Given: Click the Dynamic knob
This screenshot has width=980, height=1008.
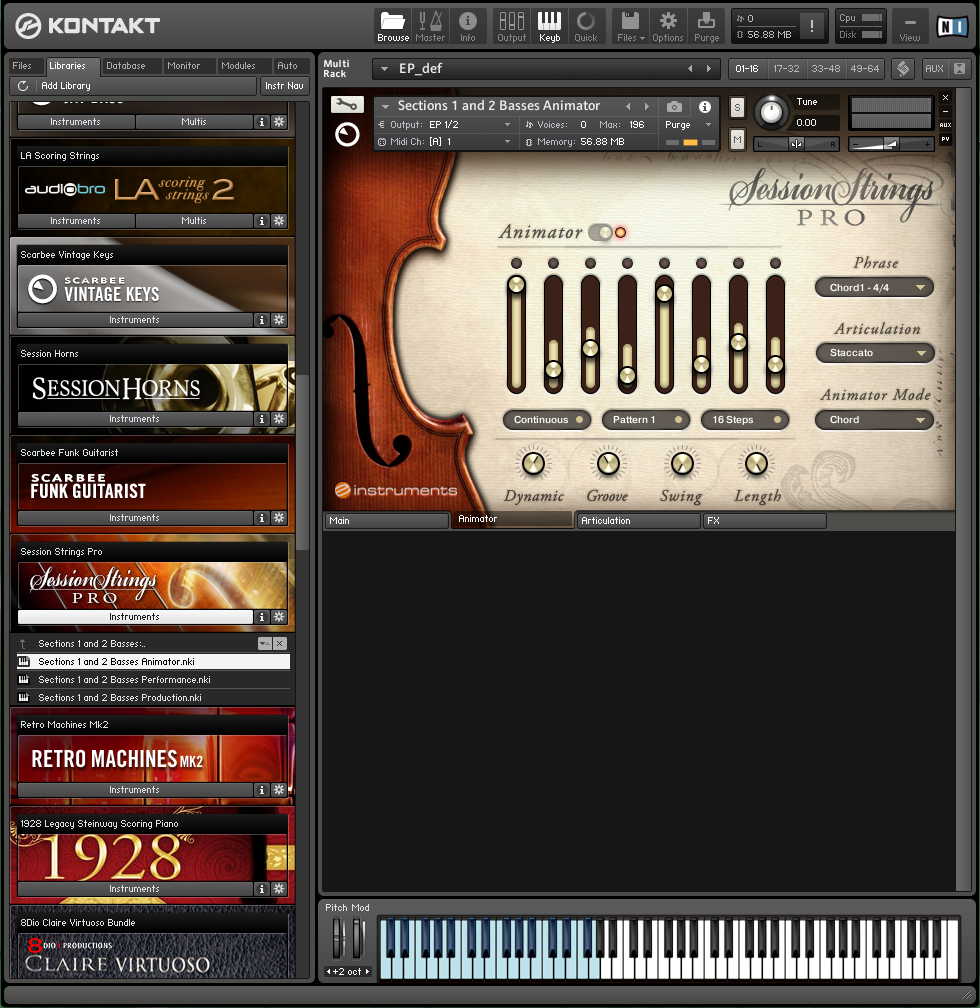Looking at the screenshot, I should click(x=533, y=463).
